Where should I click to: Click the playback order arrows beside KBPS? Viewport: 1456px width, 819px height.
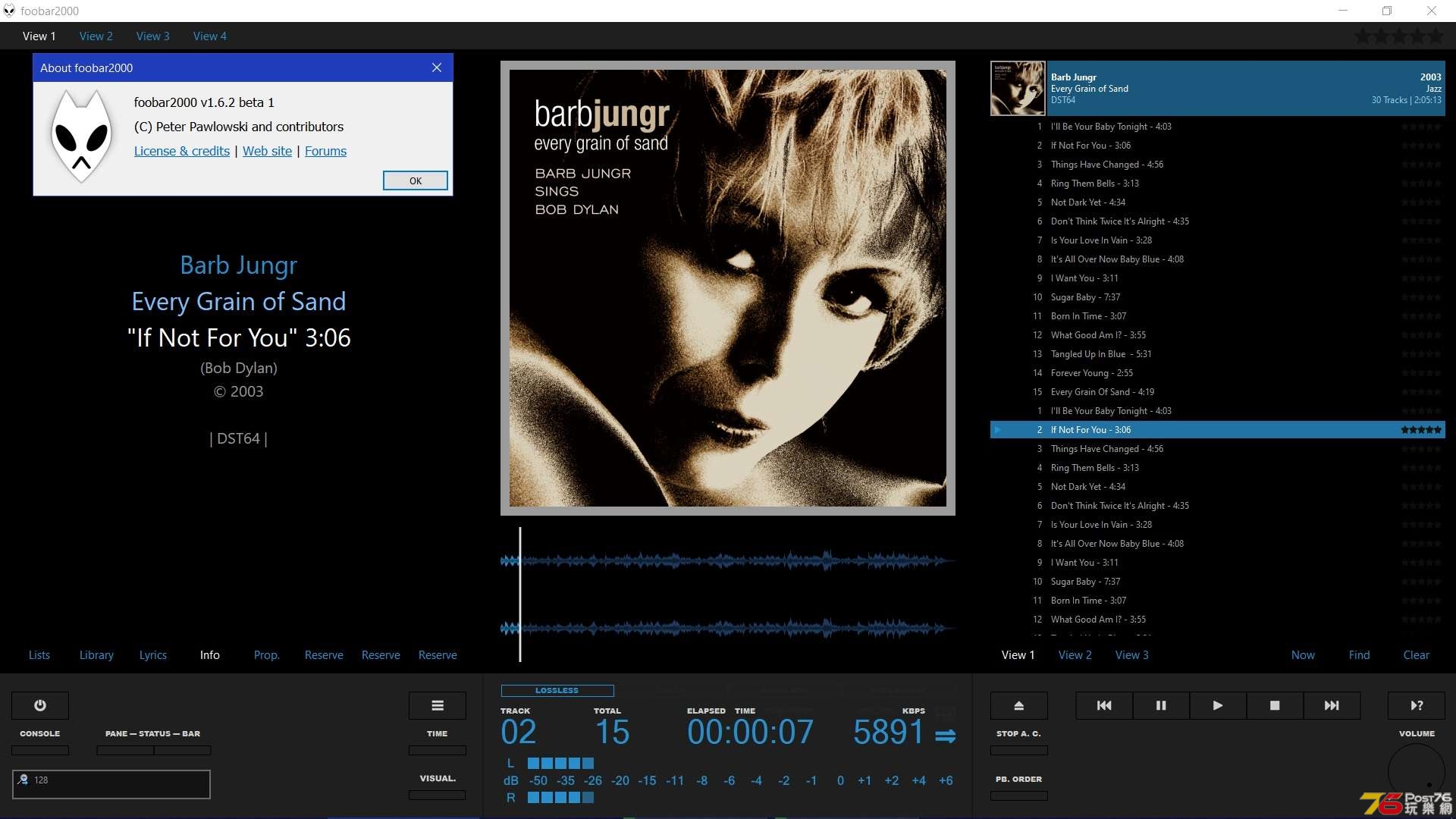click(946, 736)
